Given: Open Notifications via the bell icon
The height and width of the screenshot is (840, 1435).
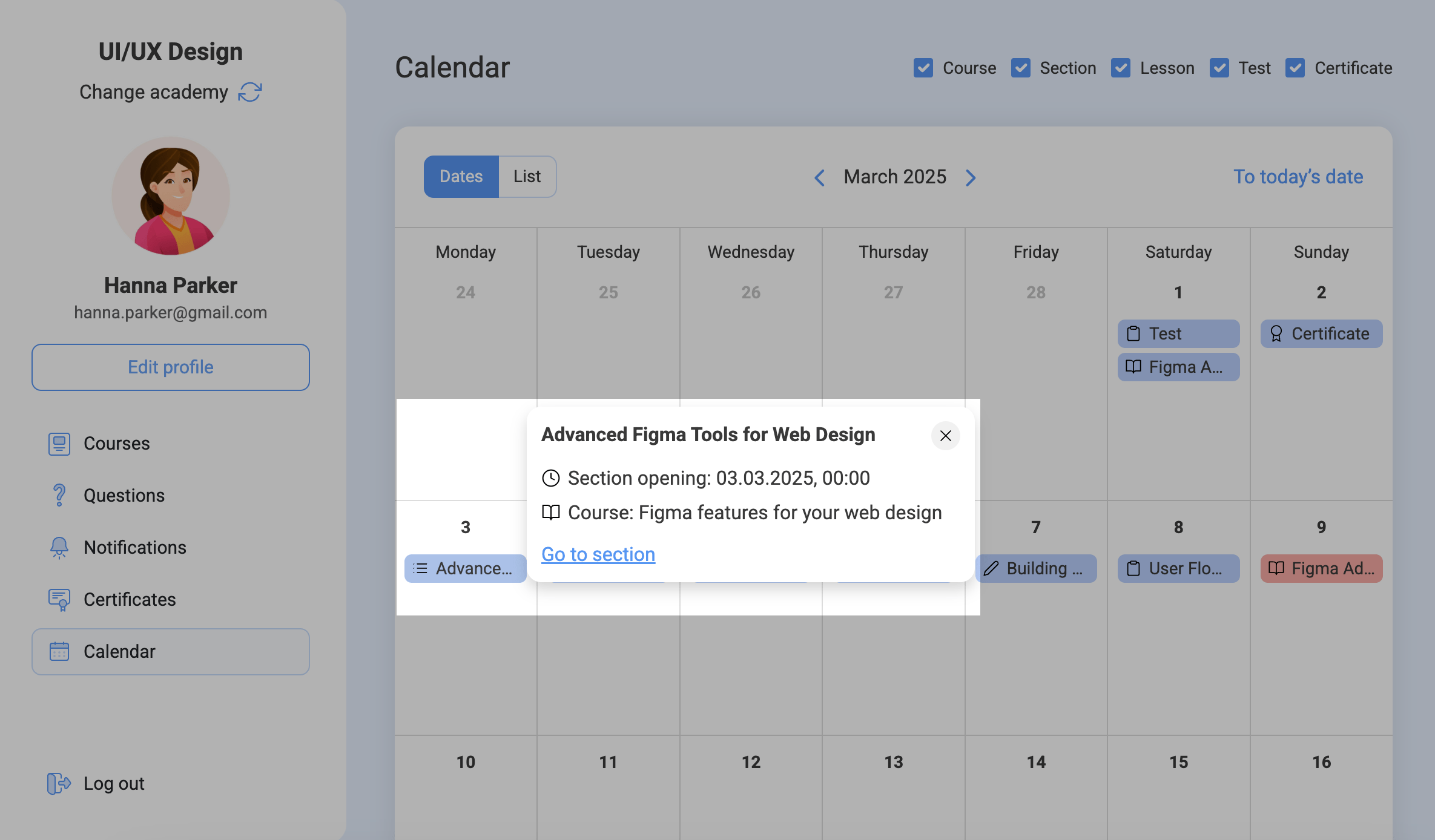Looking at the screenshot, I should click(x=59, y=548).
